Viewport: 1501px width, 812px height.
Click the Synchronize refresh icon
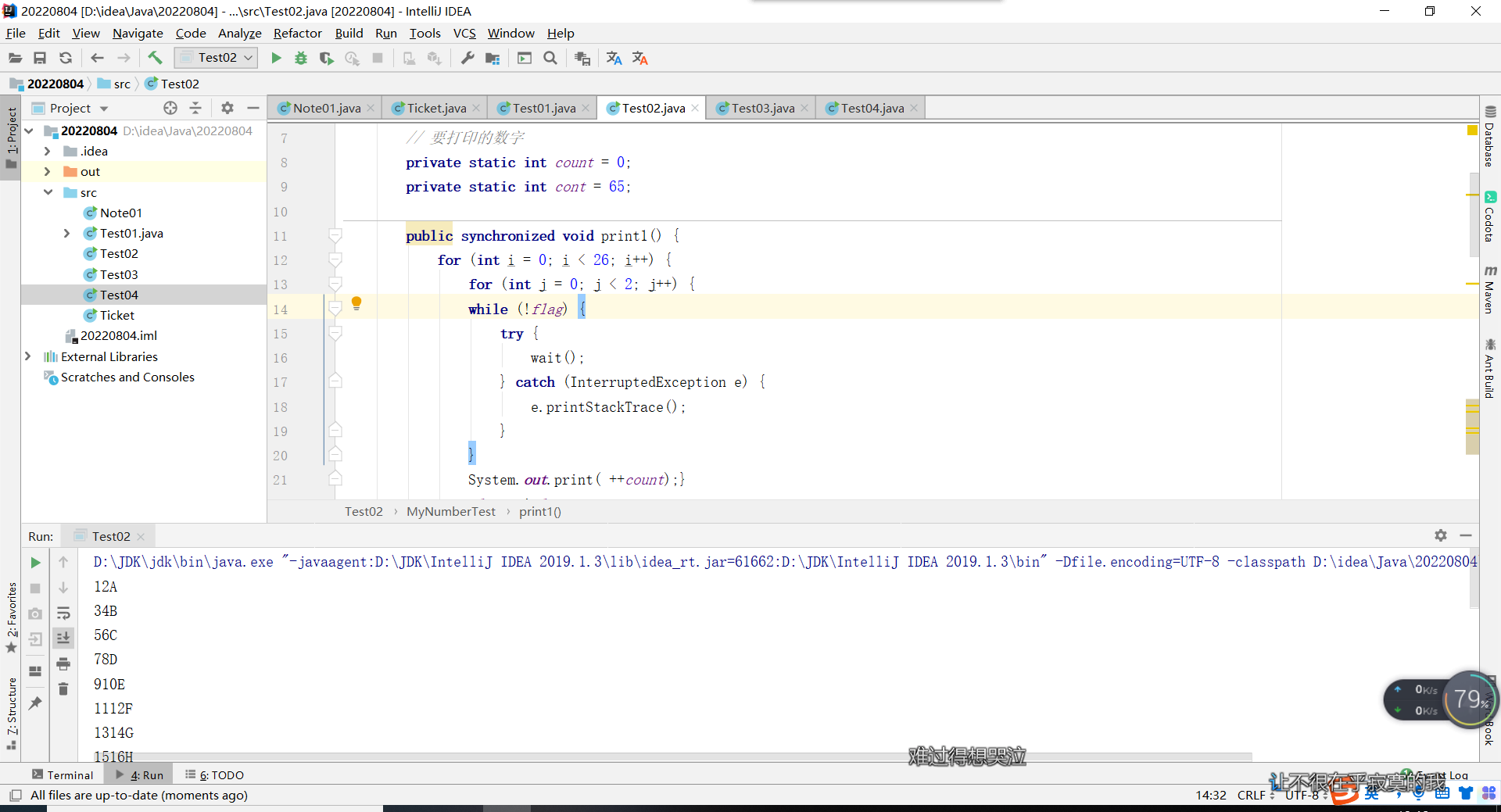point(66,58)
